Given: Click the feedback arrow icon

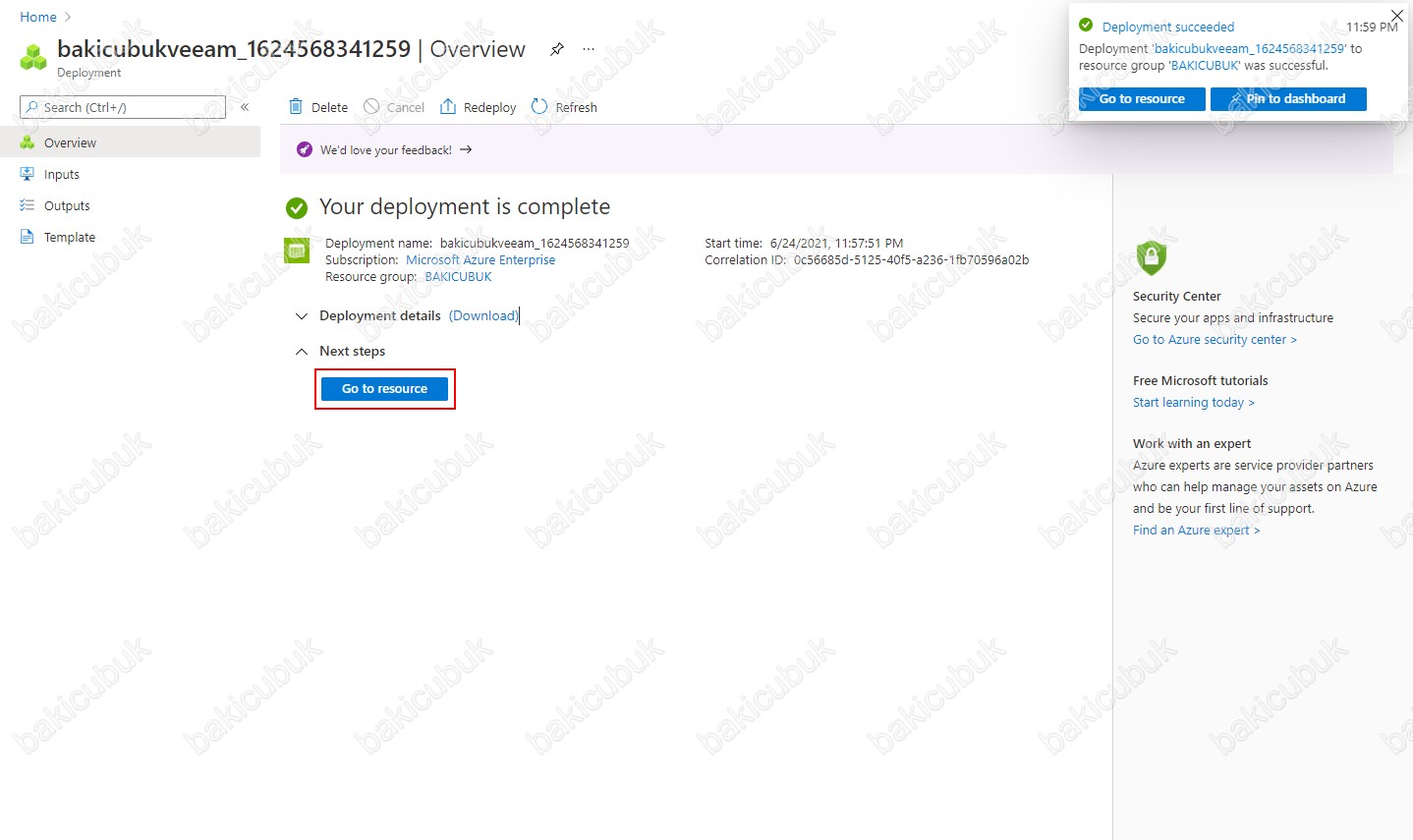Looking at the screenshot, I should (x=466, y=149).
